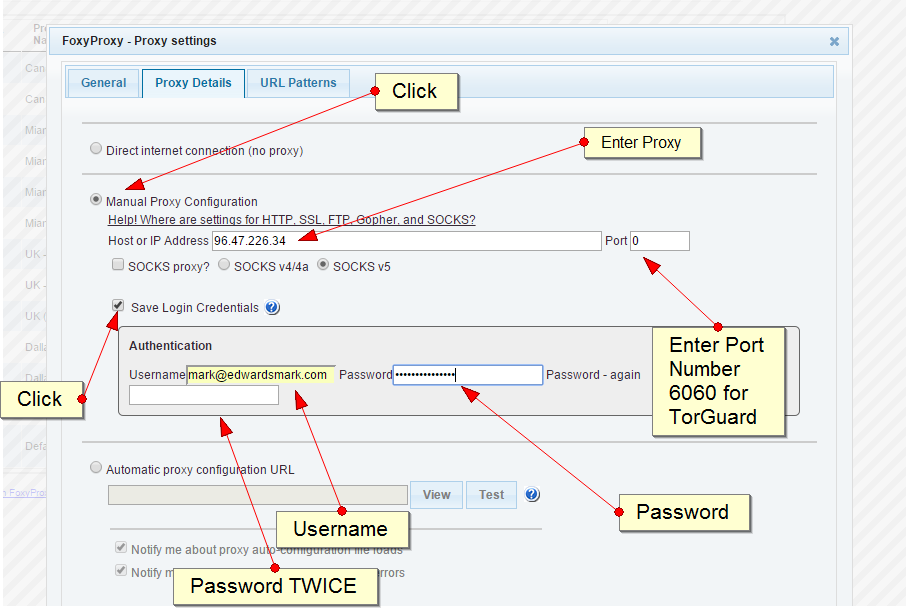Image resolution: width=906 pixels, height=615 pixels.
Task: Focus the Username field
Action: 261,375
